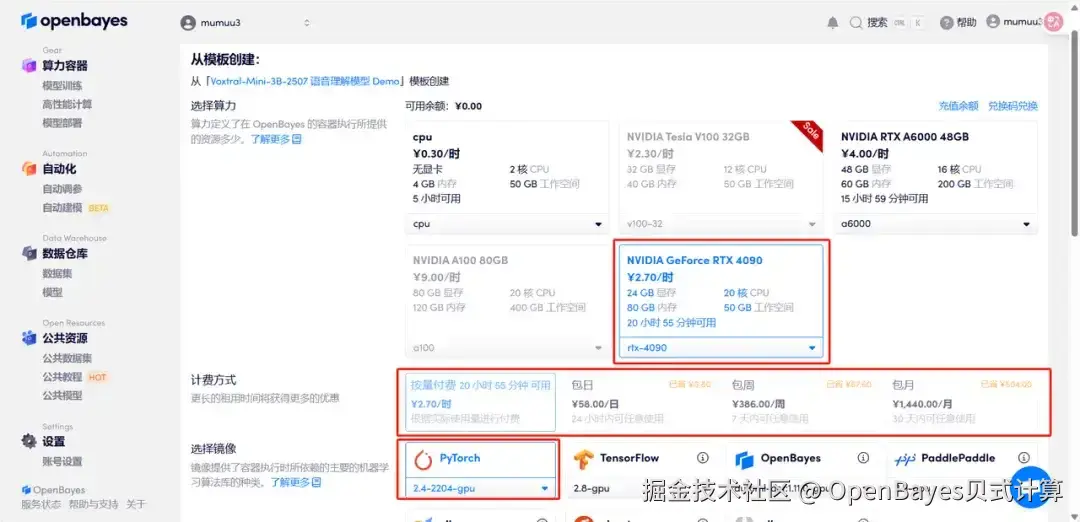This screenshot has width=1080, height=522.
Task: Open the cpu spec dropdown
Action: click(x=508, y=224)
